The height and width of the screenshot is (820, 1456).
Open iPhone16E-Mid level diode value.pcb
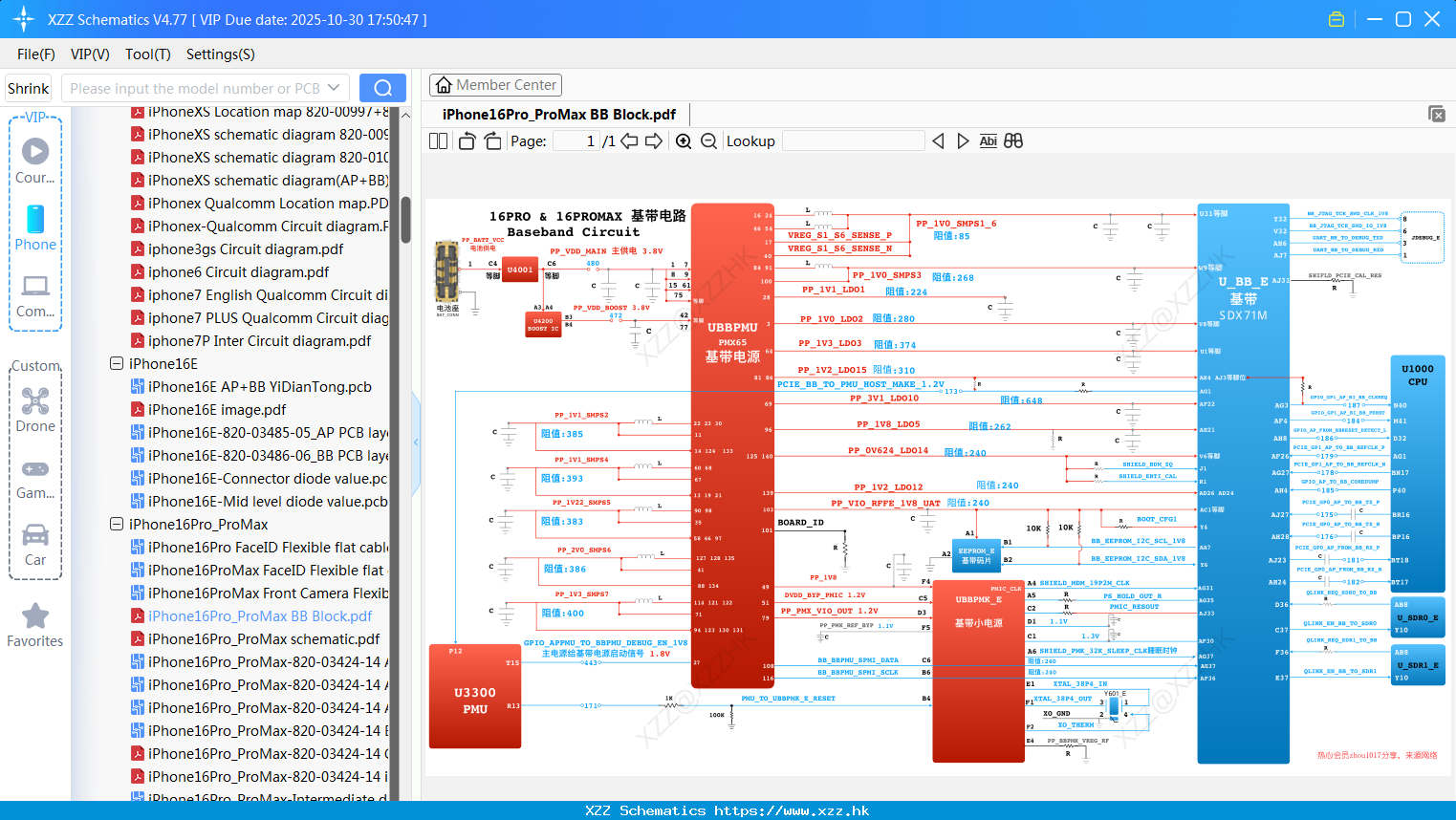260,501
